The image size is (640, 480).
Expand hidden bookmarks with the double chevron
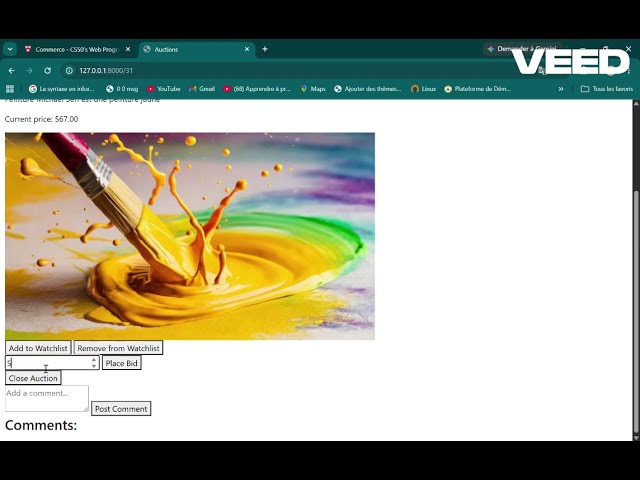tap(561, 89)
